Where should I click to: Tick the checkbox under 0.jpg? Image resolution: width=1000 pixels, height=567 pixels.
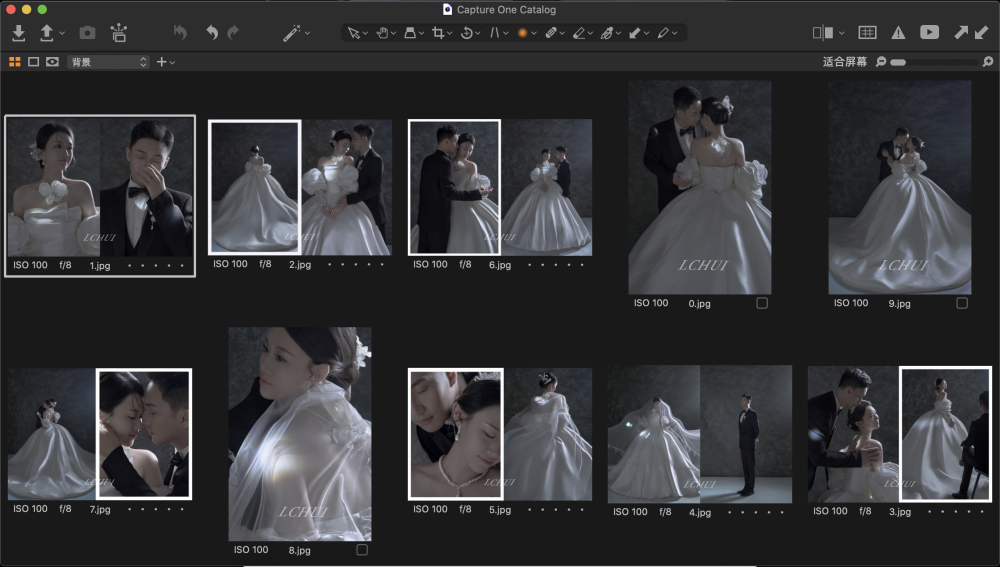click(x=762, y=303)
